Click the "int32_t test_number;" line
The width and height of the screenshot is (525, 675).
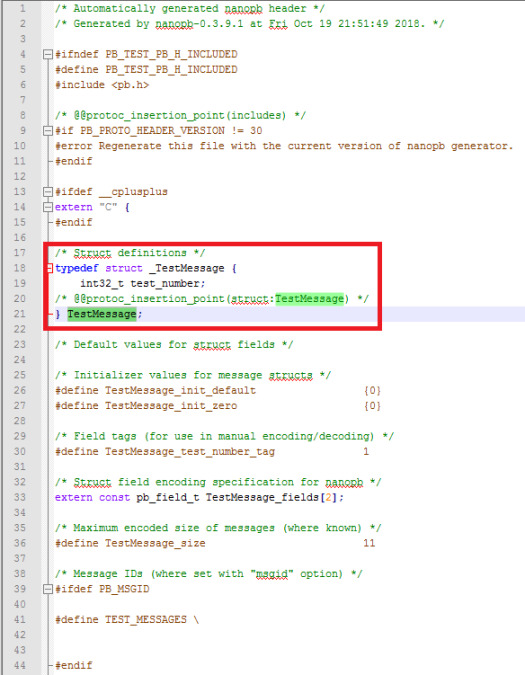(x=142, y=284)
